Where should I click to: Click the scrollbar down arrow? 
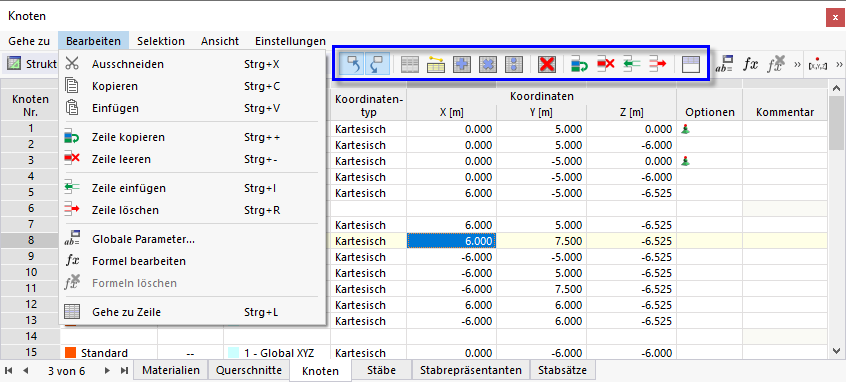tap(837, 351)
